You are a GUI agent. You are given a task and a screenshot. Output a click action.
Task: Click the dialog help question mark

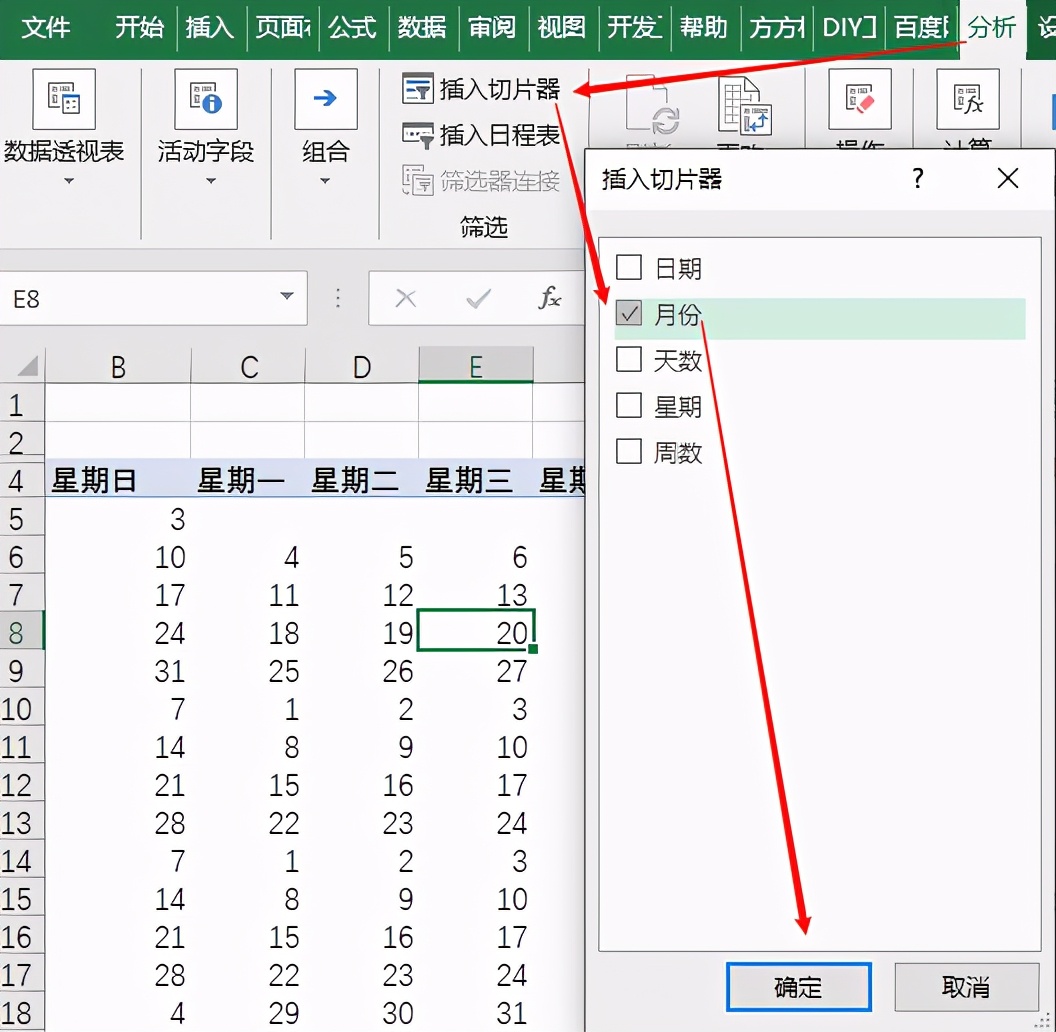click(x=917, y=178)
